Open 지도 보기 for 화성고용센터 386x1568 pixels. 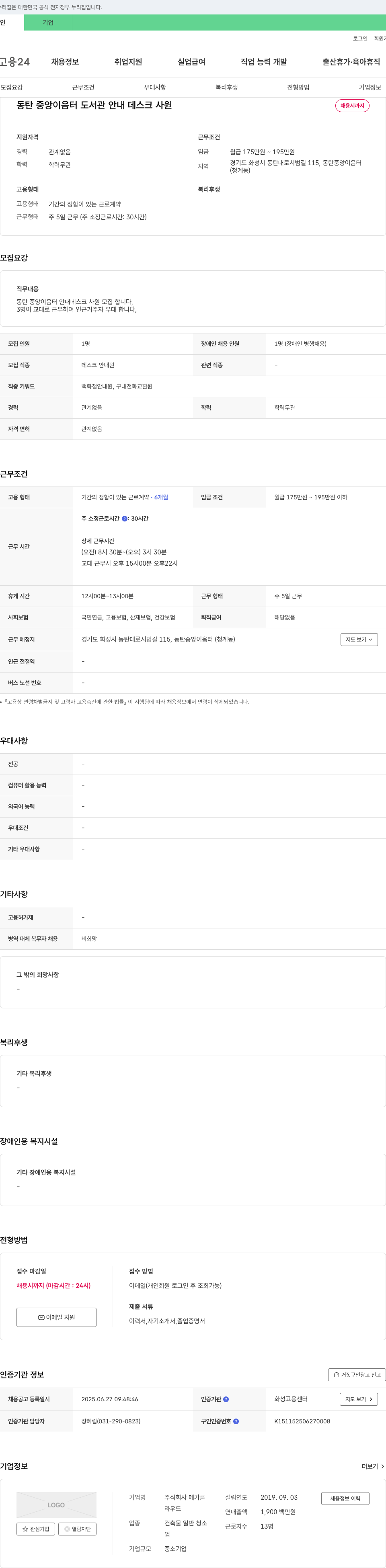pos(359,1399)
